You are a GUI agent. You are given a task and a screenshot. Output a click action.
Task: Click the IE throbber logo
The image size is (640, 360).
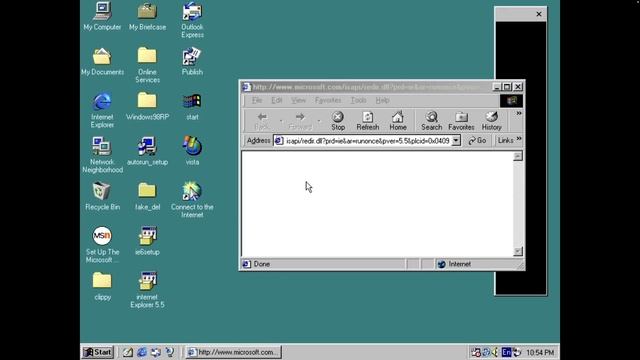[511, 101]
